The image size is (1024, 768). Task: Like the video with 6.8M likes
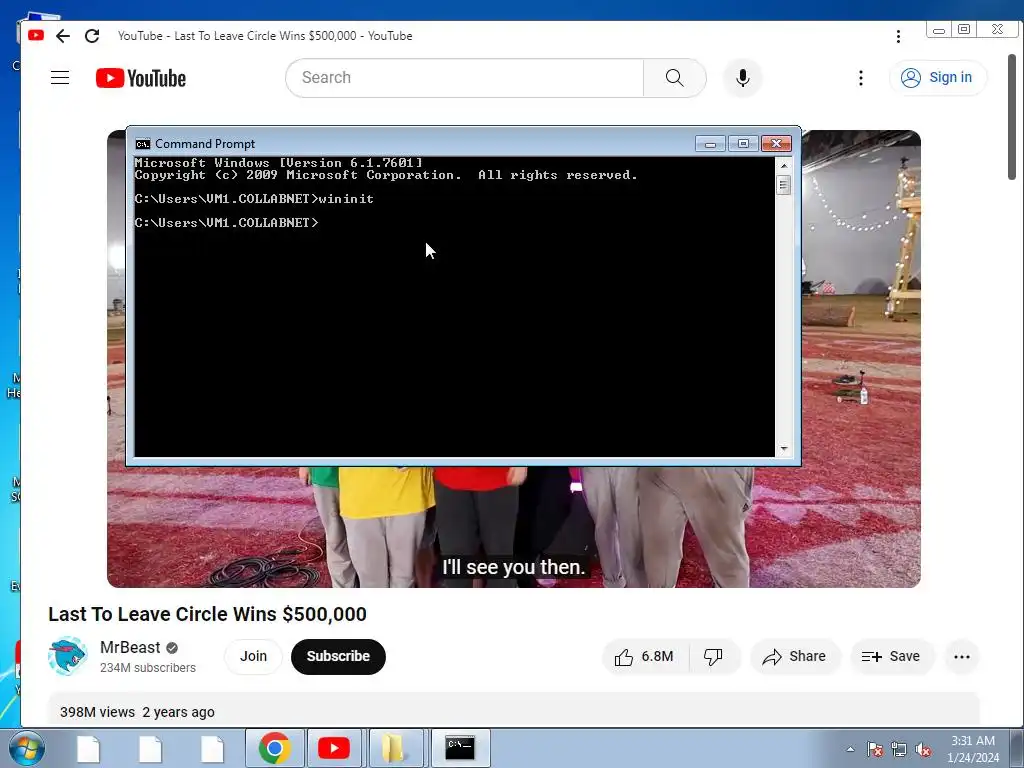pos(645,656)
